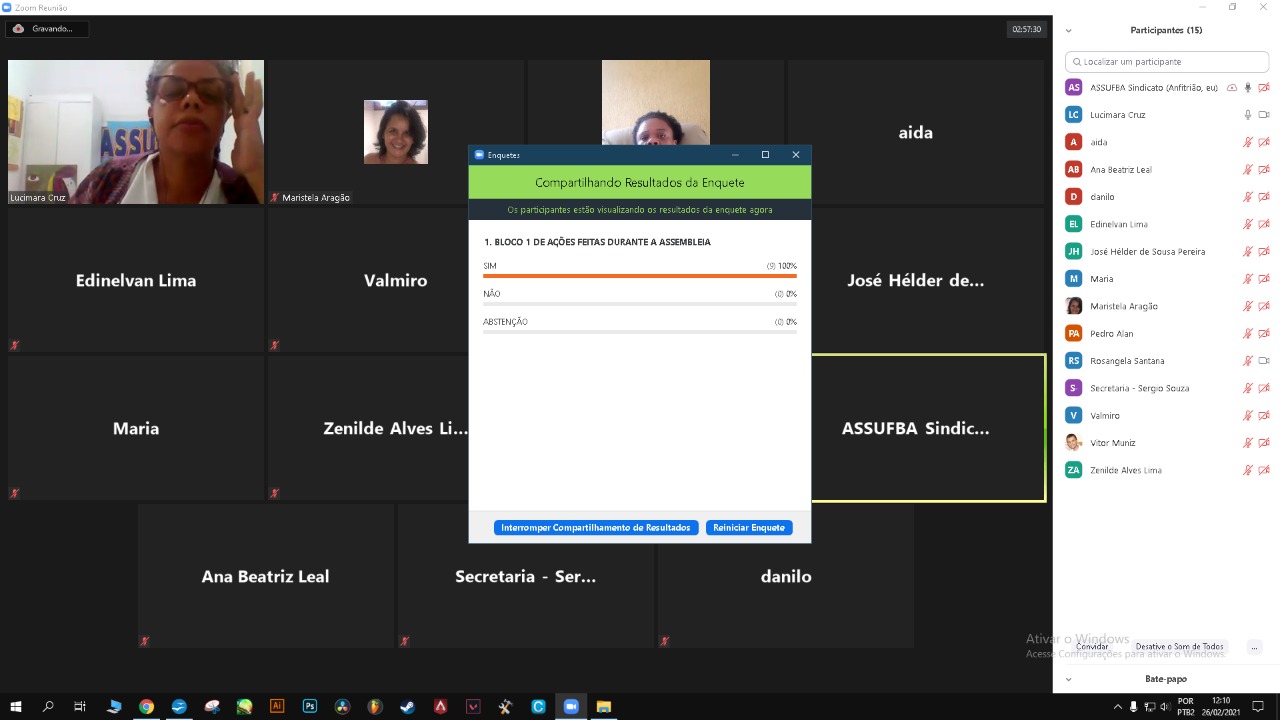Collapse the Bate-papo panel chevron
The width and height of the screenshot is (1280, 720).
click(1068, 679)
